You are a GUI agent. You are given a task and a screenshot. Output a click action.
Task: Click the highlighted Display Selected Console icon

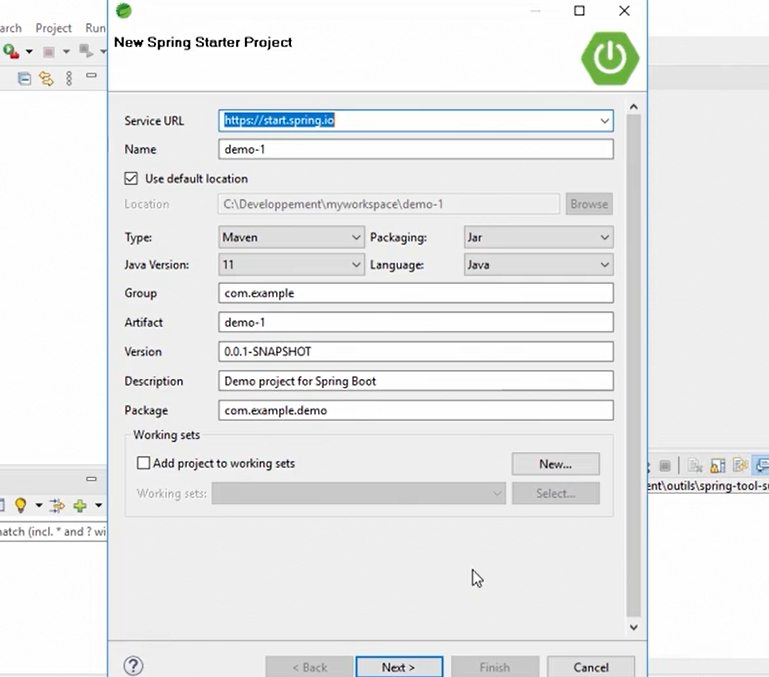(761, 465)
